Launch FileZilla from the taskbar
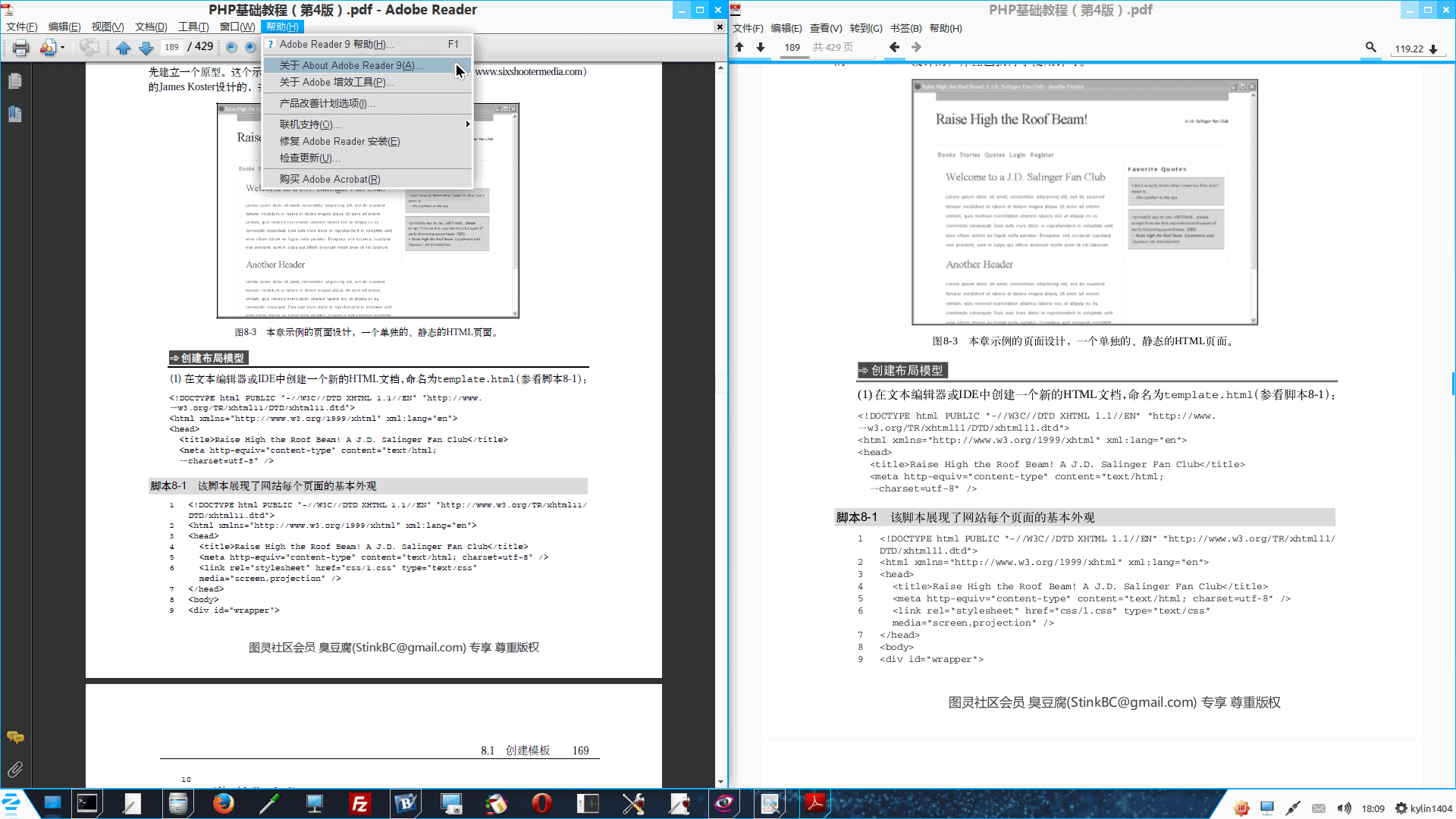This screenshot has height=819, width=1456. click(x=360, y=803)
